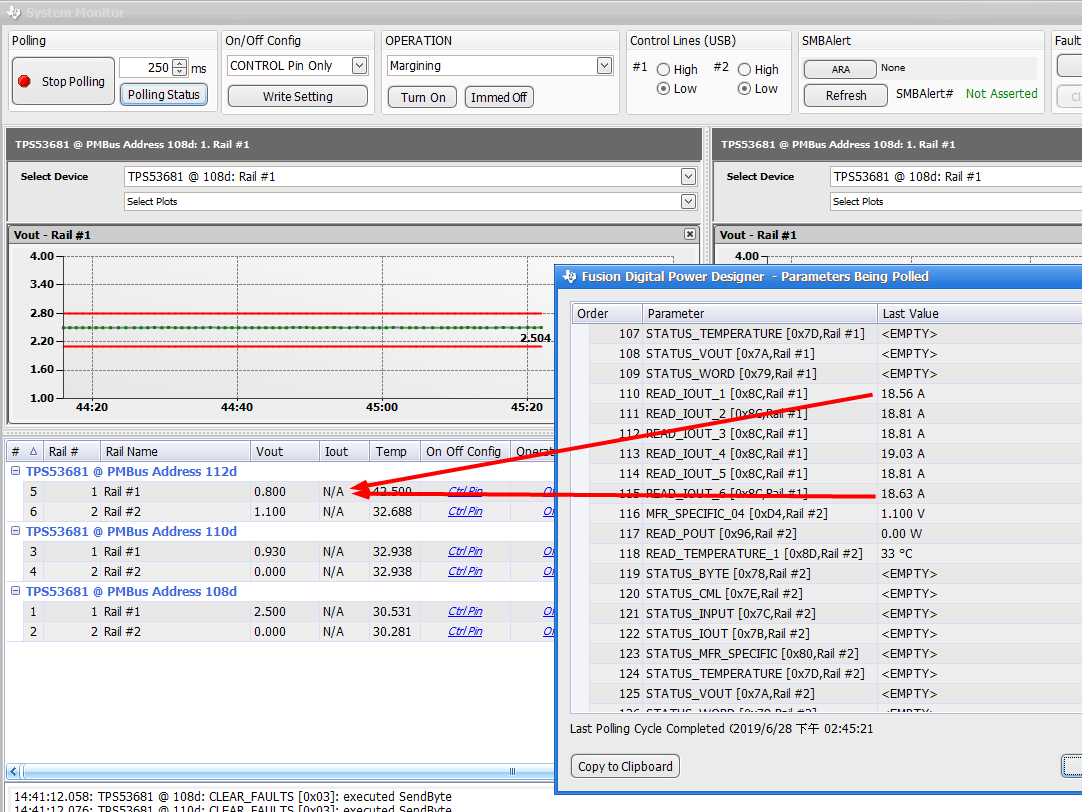Select Vout value 2.500 in row 1
Viewport: 1082px width, 812px height.
pyautogui.click(x=270, y=611)
